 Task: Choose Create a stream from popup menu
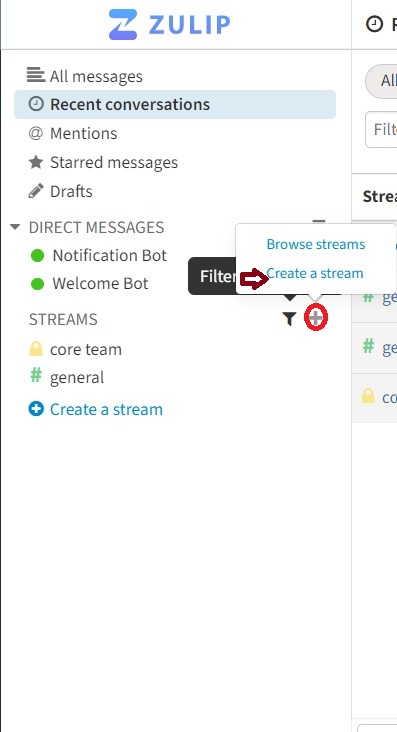tap(315, 273)
